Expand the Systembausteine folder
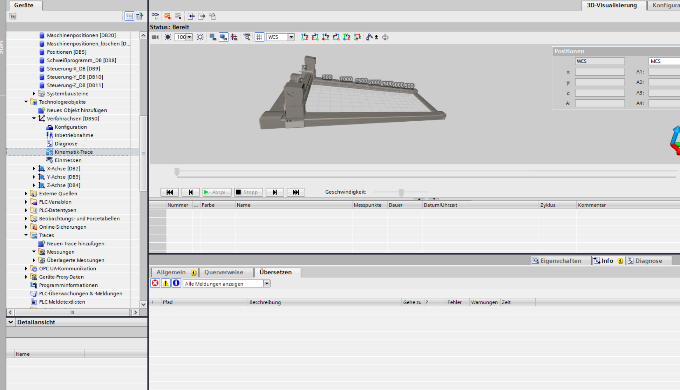 [34, 94]
